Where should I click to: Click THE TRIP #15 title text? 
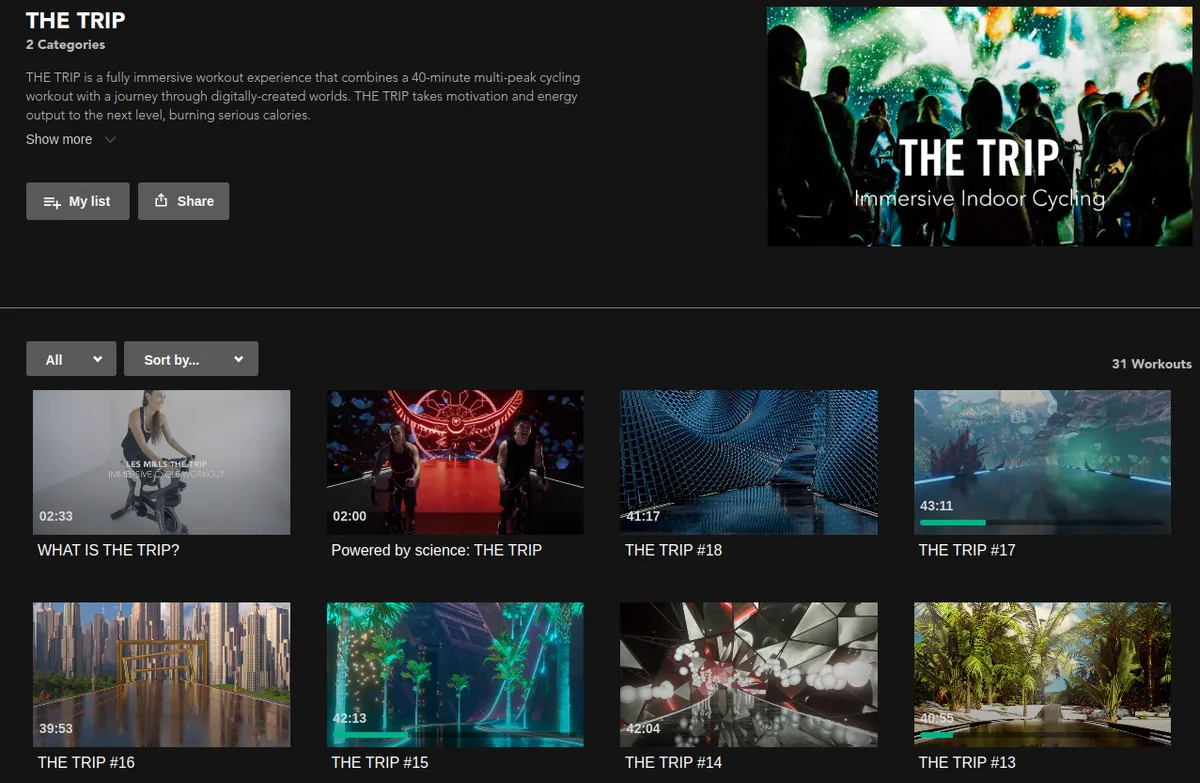point(380,762)
